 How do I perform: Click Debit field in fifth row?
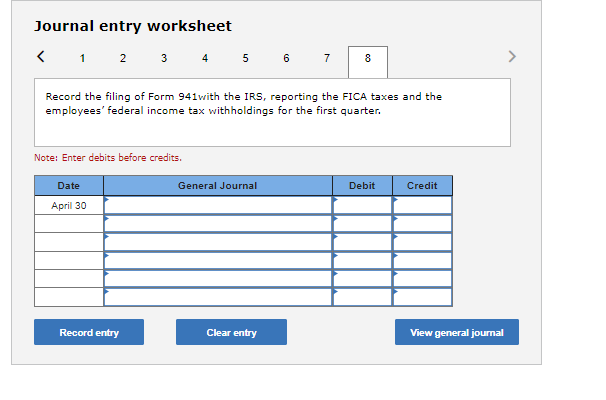click(363, 279)
